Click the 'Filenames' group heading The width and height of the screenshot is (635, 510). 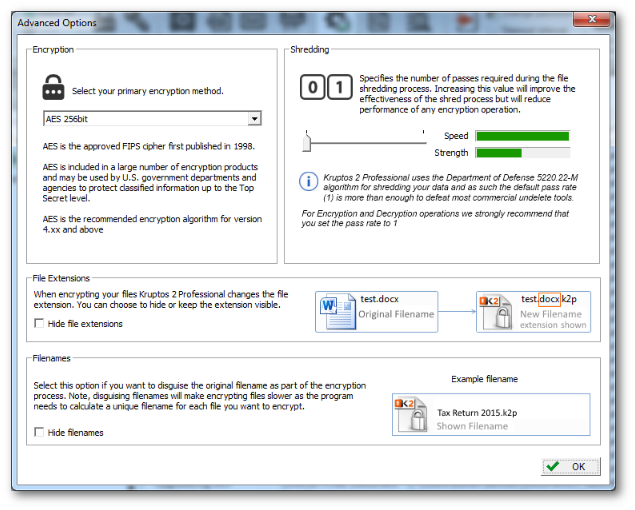[51, 358]
